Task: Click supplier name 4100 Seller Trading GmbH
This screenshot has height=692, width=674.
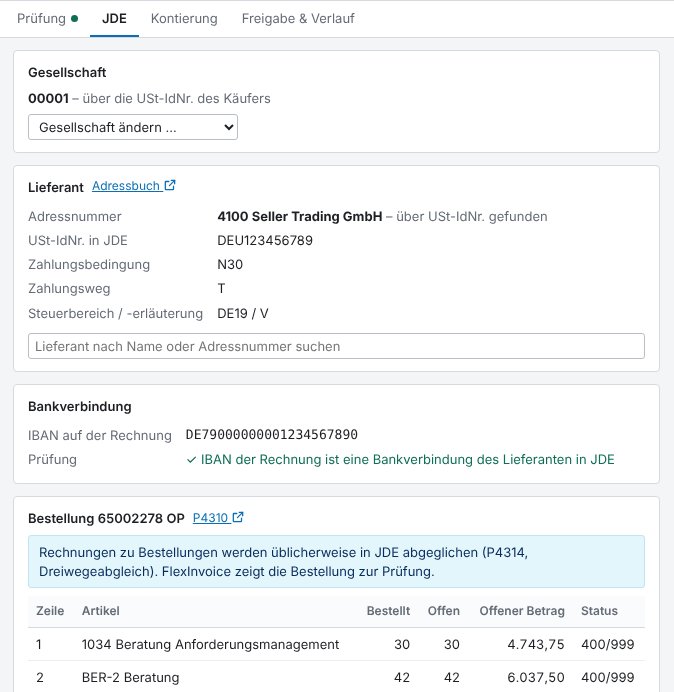Action: pyautogui.click(x=300, y=216)
